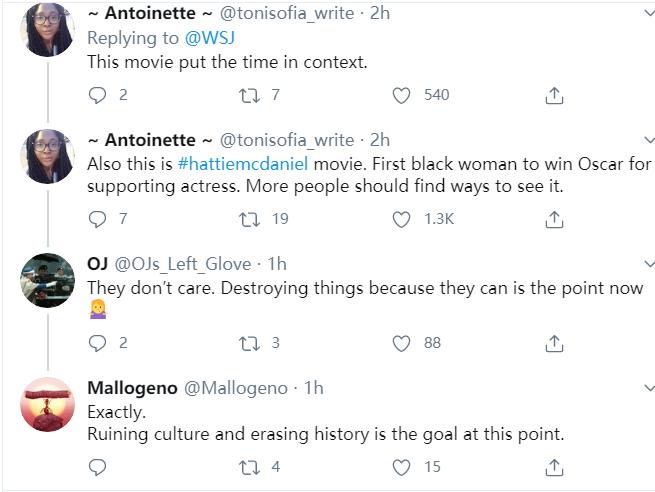Reply to the hattiemcdaniel movie tweet
Viewport: 655px width, 492px height.
[x=98, y=218]
